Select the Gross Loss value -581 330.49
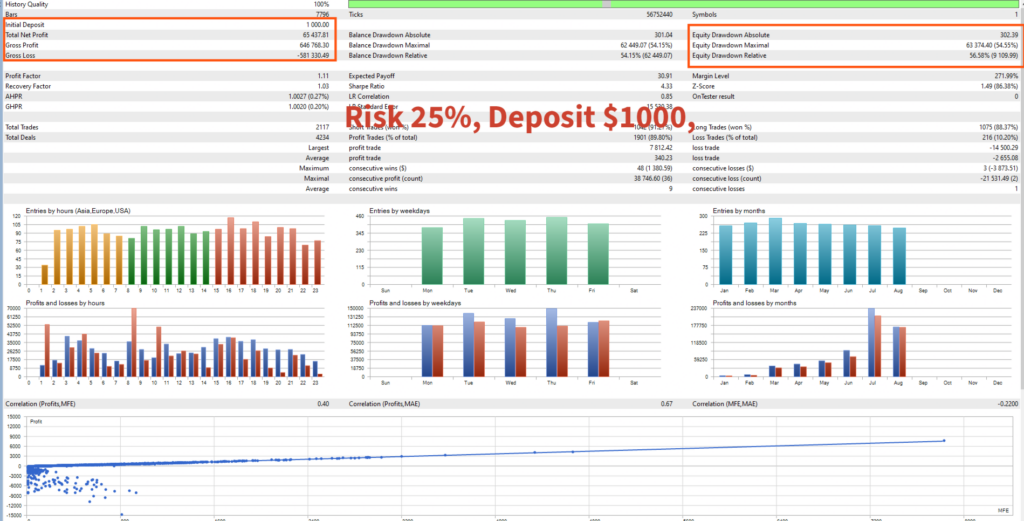Image resolution: width=1024 pixels, height=521 pixels. tap(313, 55)
